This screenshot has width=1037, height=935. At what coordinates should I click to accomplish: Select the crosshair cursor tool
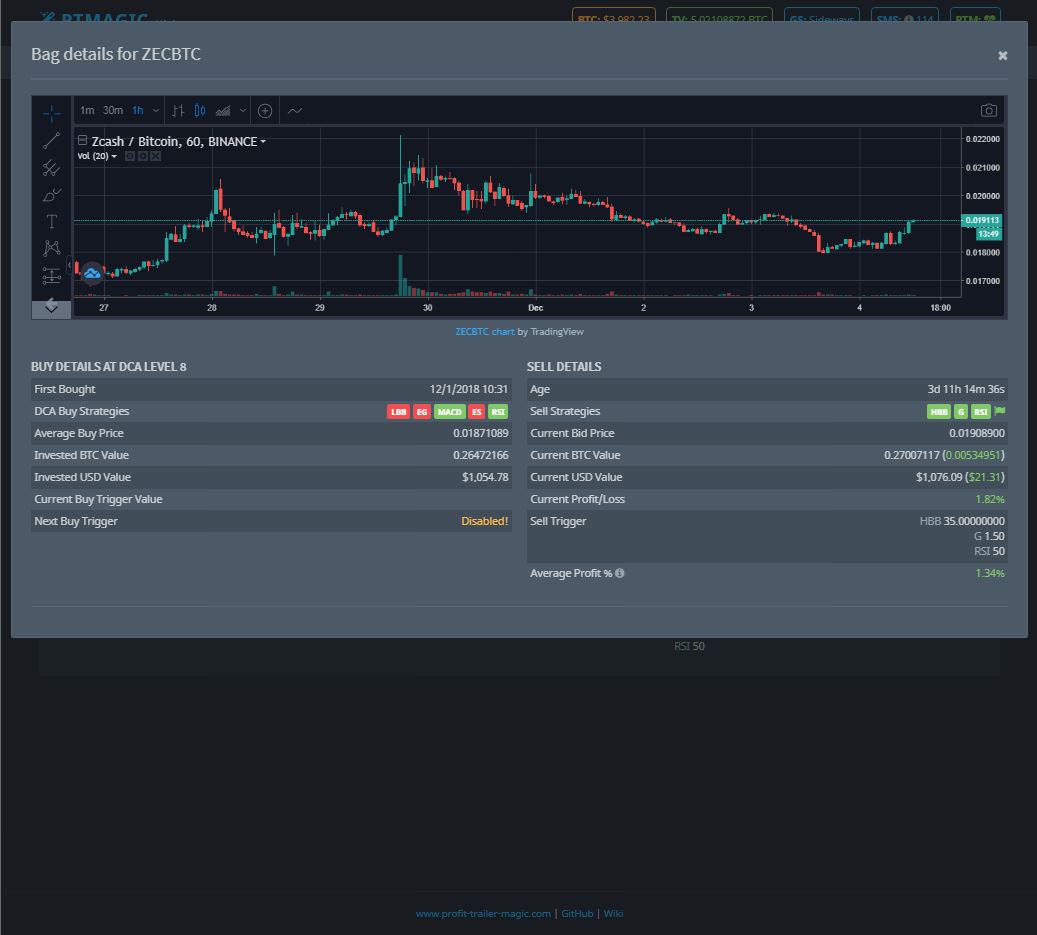[51, 113]
